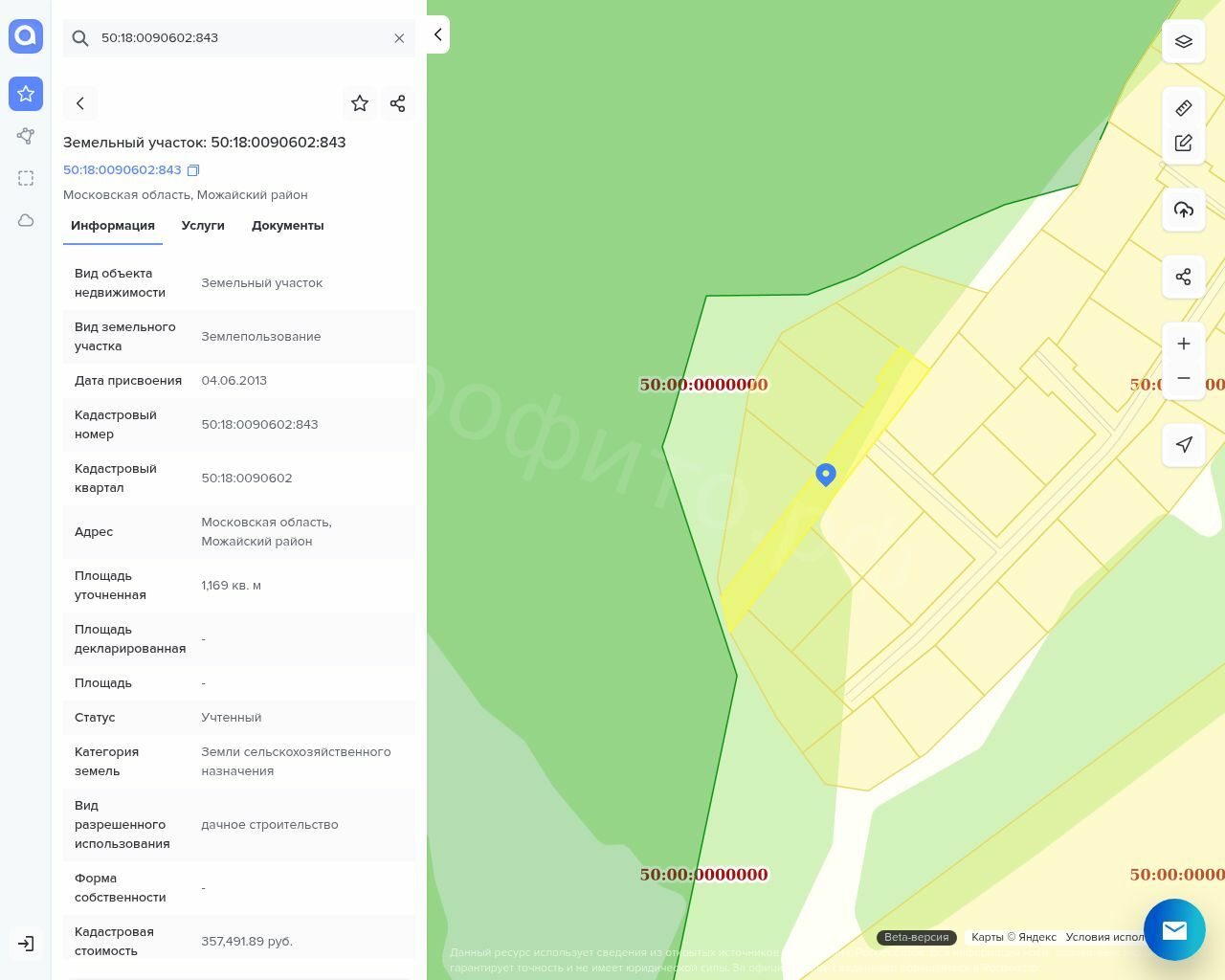Add land plot to favorites with star
The height and width of the screenshot is (980, 1225).
[360, 103]
